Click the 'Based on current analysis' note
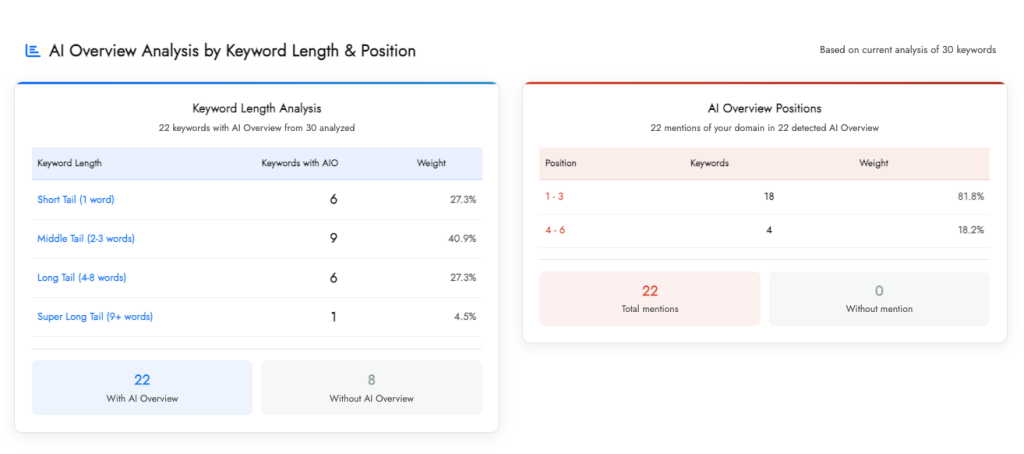This screenshot has width=1024, height=454. 907,50
